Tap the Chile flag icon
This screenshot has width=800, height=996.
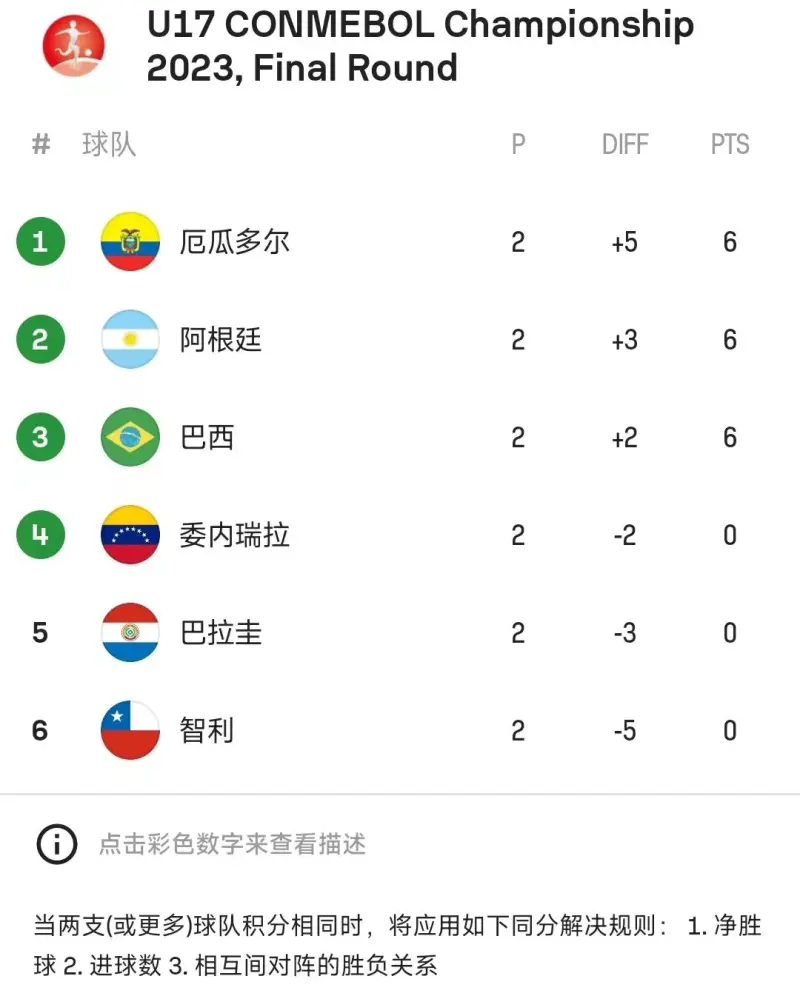[x=130, y=730]
